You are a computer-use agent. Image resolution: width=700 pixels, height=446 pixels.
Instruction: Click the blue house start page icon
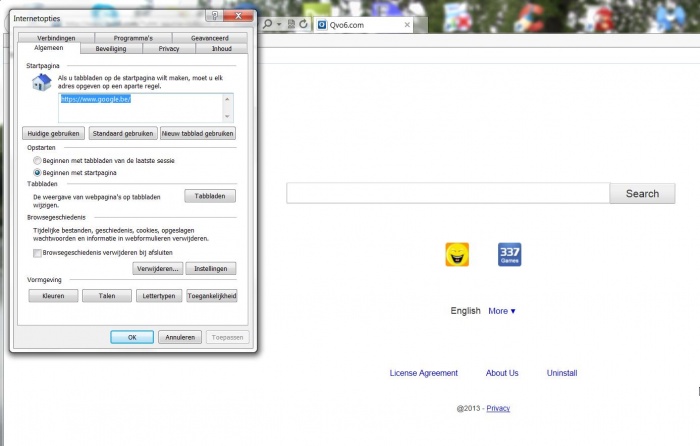point(42,83)
